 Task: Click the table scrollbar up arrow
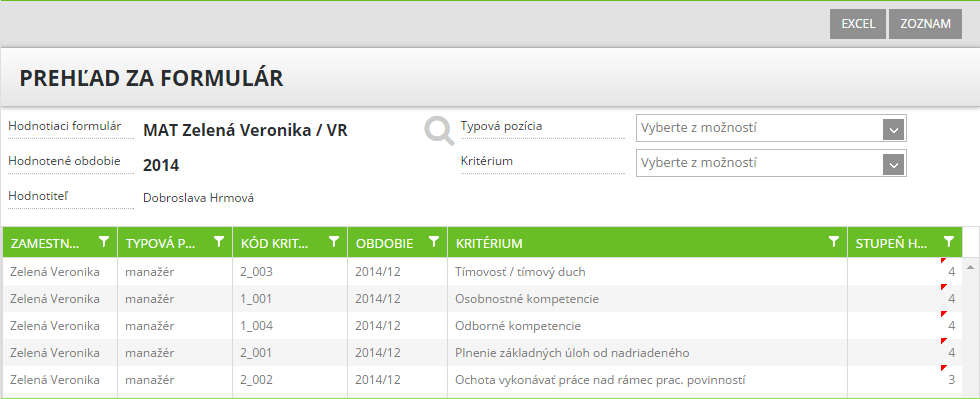pyautogui.click(x=971, y=267)
